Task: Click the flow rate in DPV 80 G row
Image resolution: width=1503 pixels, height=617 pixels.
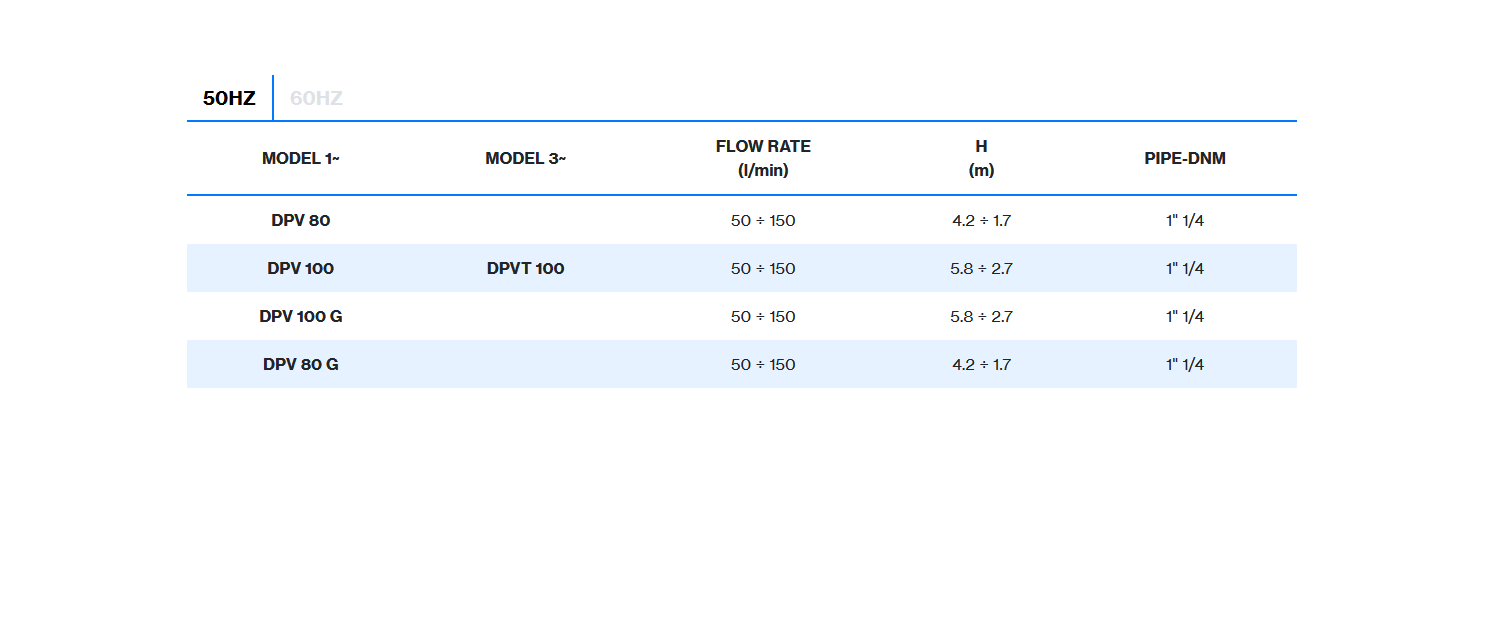Action: tap(763, 364)
